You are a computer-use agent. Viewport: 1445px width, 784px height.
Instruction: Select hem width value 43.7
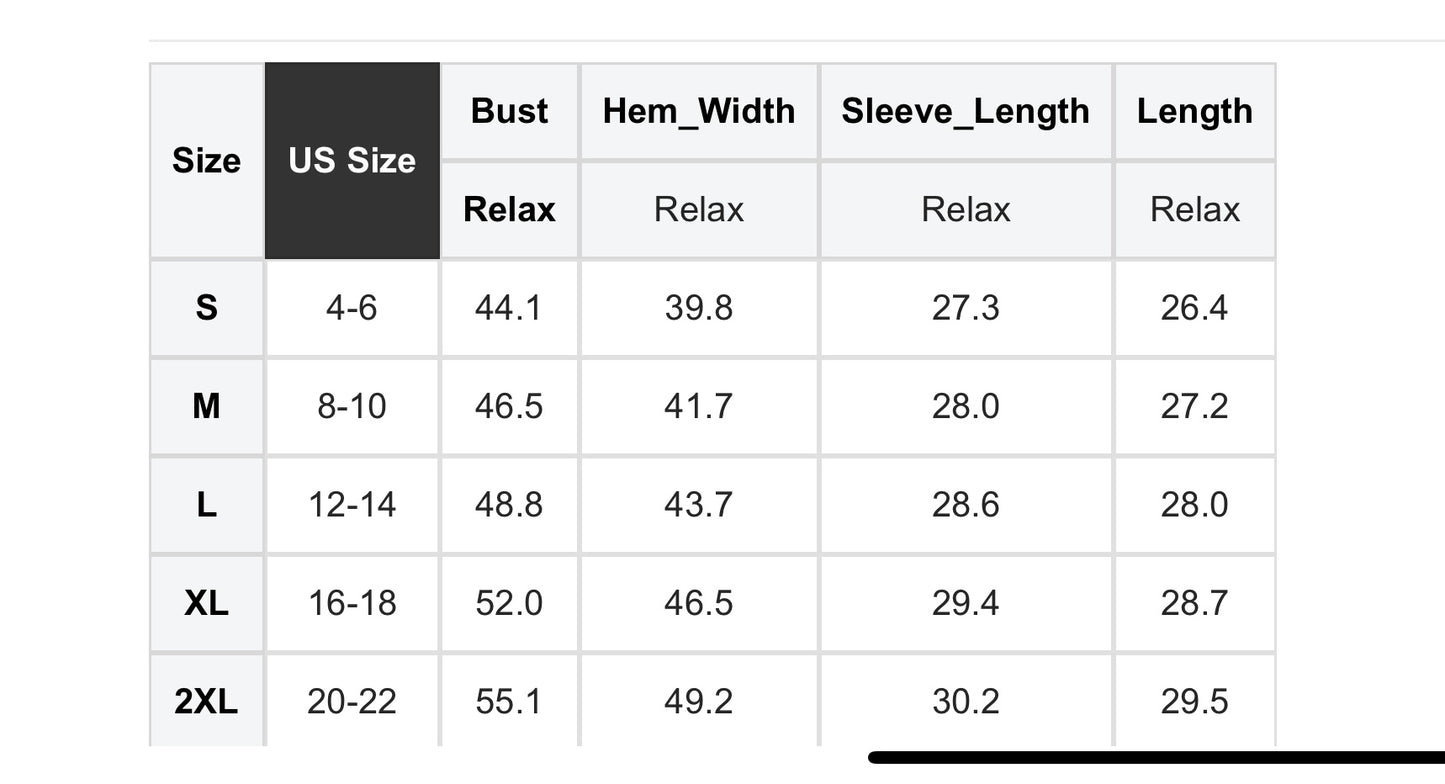(x=699, y=505)
